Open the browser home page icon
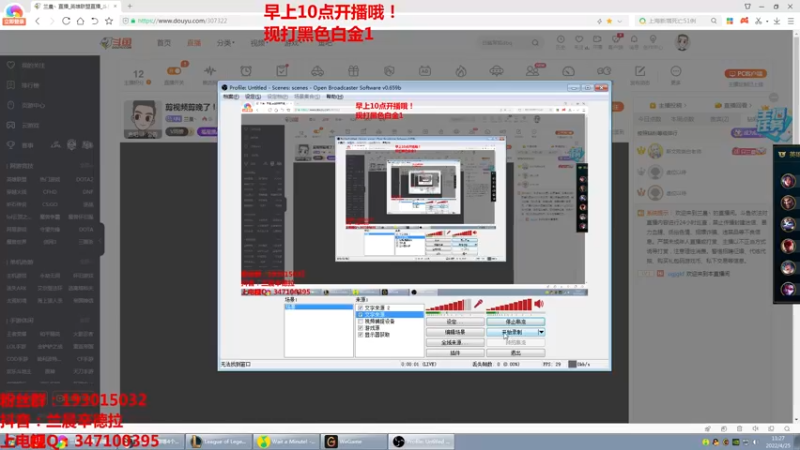This screenshot has width=800, height=450. [x=81, y=21]
